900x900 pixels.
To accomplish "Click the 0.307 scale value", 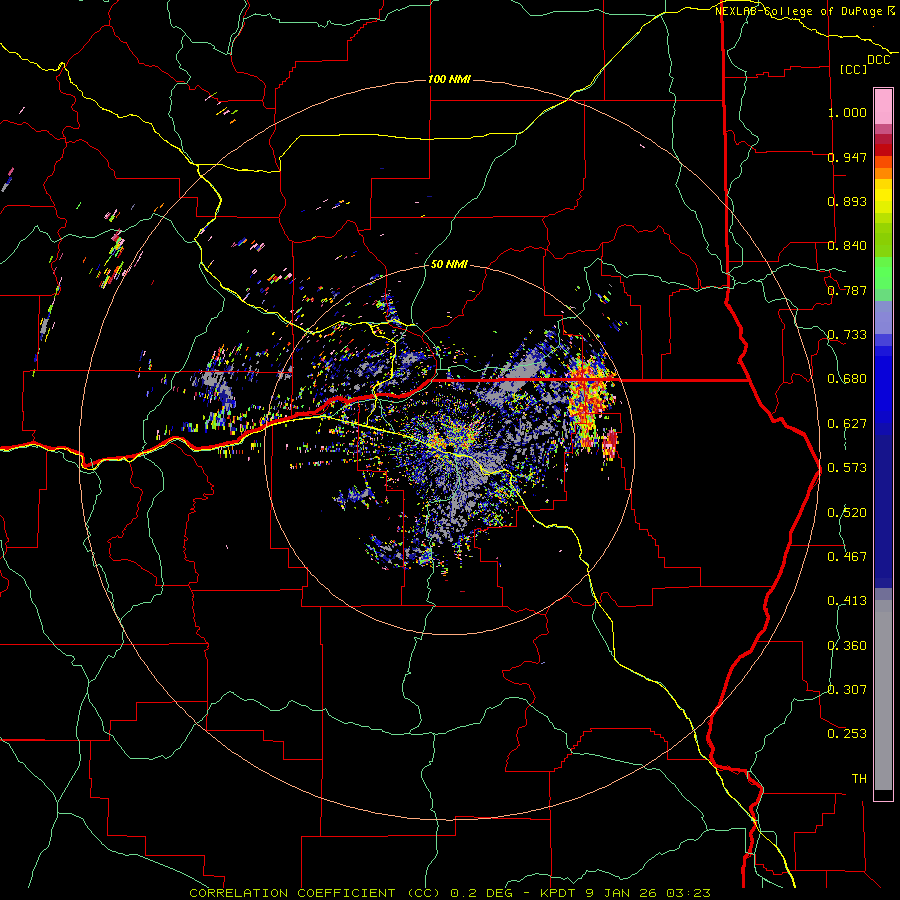I will [x=847, y=690].
